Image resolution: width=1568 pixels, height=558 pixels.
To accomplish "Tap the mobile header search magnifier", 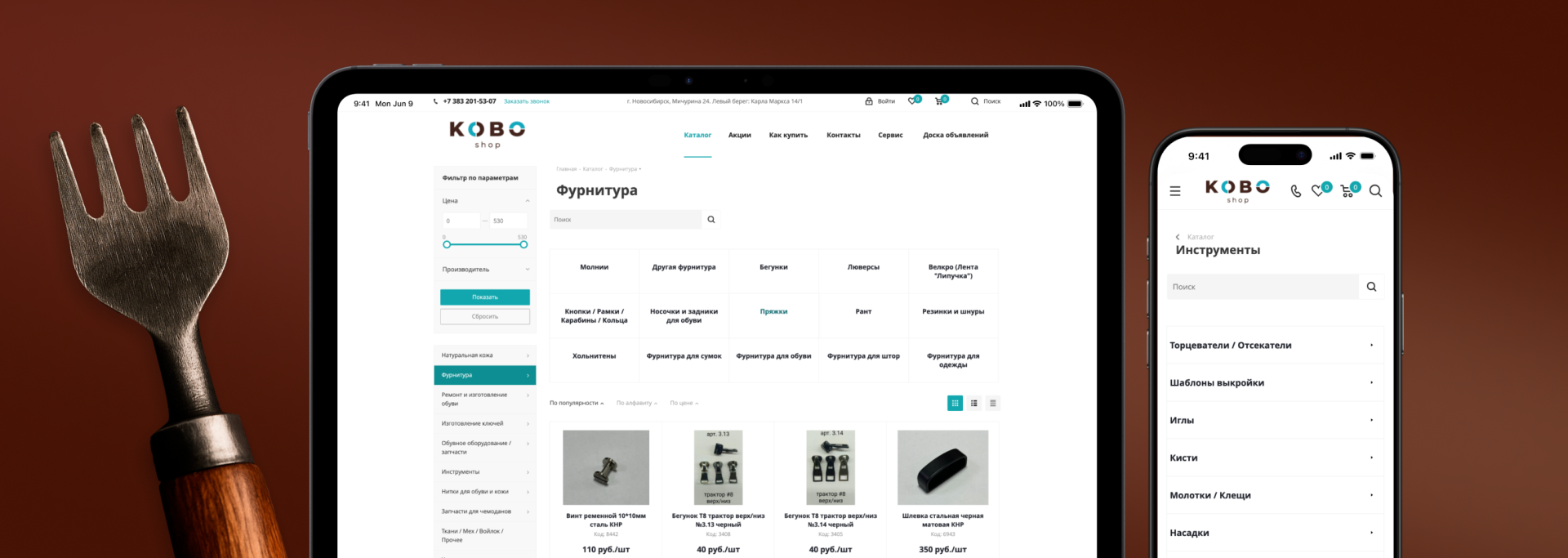I will tap(1375, 191).
